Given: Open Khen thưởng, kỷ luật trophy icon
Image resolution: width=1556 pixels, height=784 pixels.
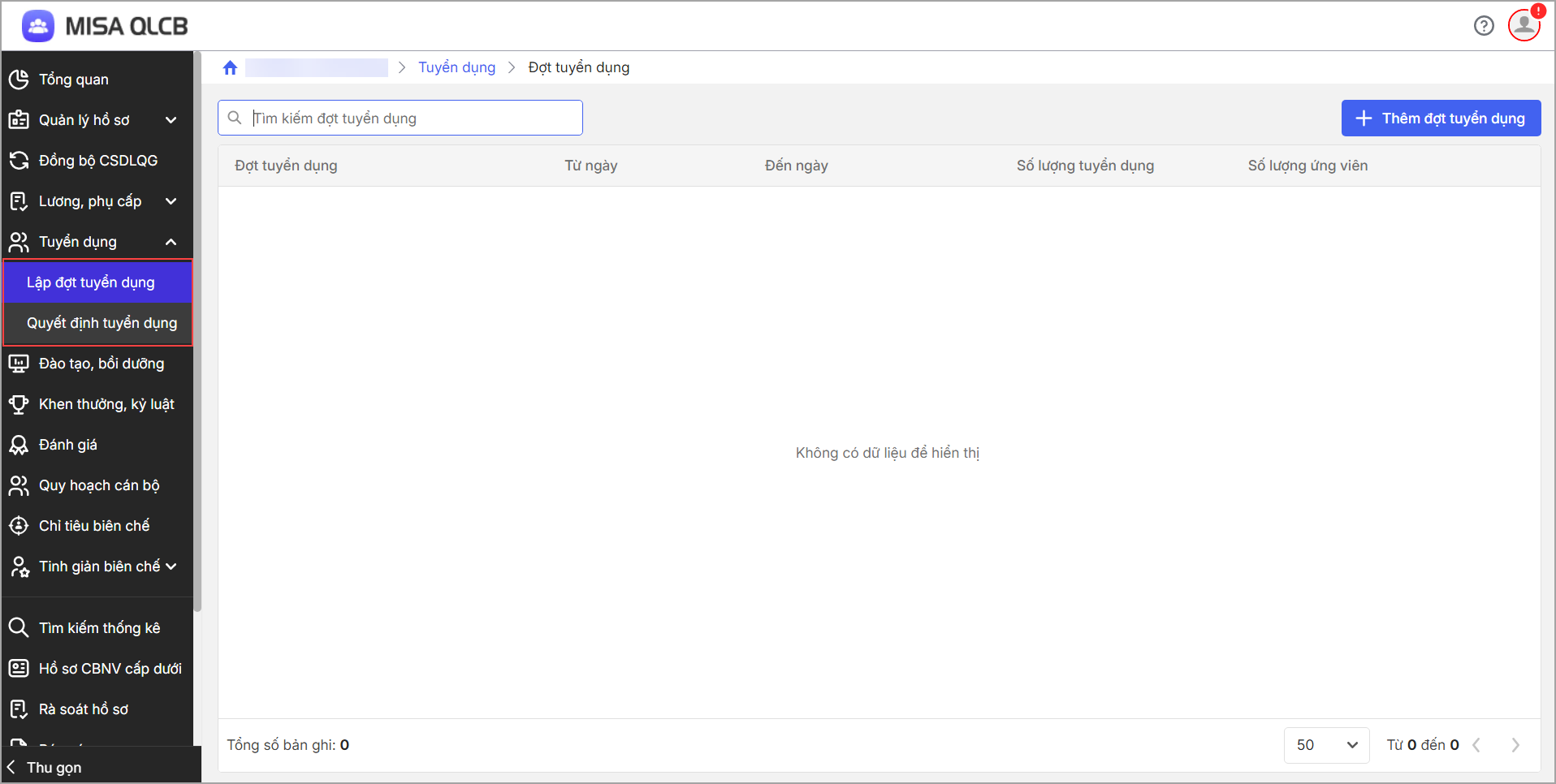Looking at the screenshot, I should click(x=19, y=404).
